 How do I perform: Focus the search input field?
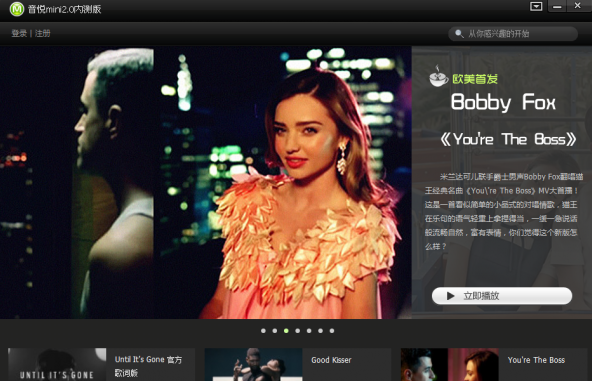pos(513,34)
